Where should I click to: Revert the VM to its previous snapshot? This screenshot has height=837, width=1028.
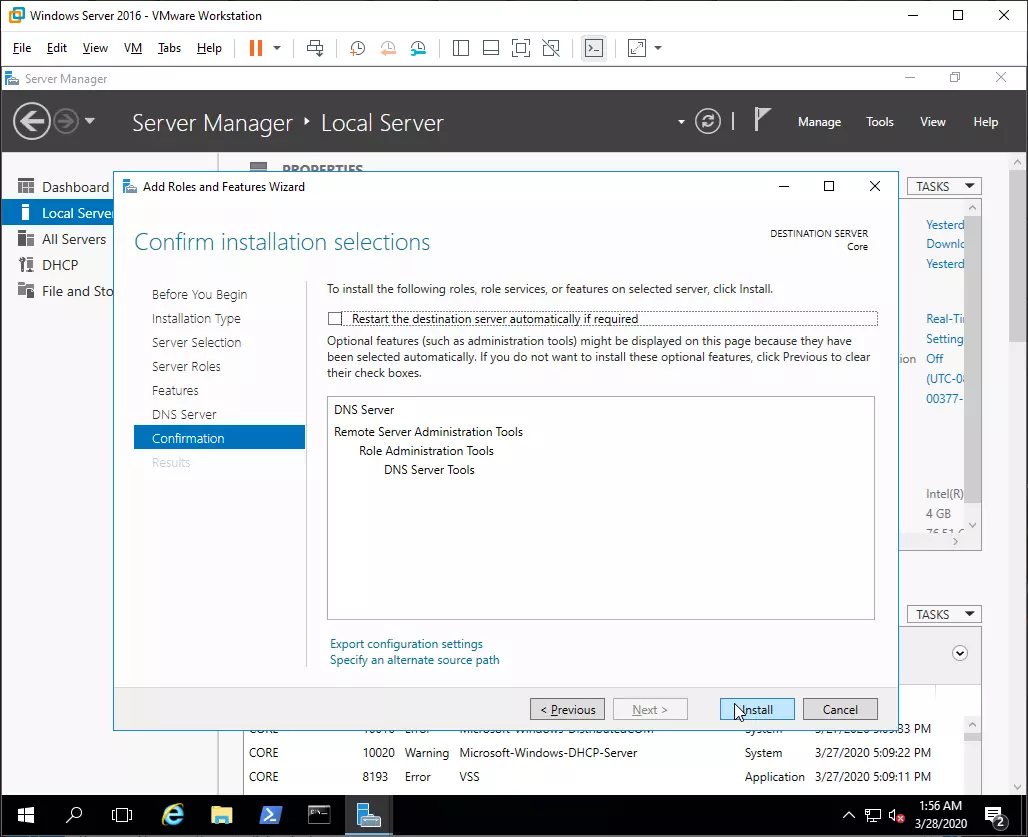click(x=388, y=48)
